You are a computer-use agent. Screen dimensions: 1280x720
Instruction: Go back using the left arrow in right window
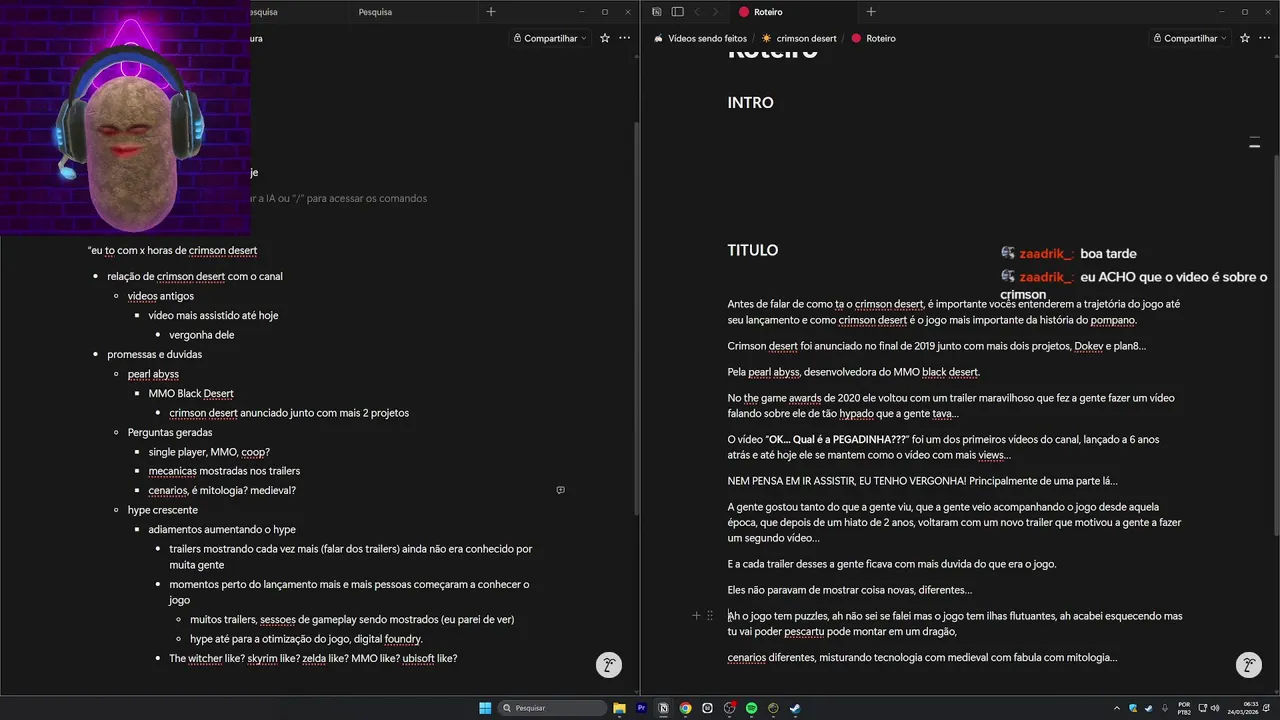coord(697,12)
